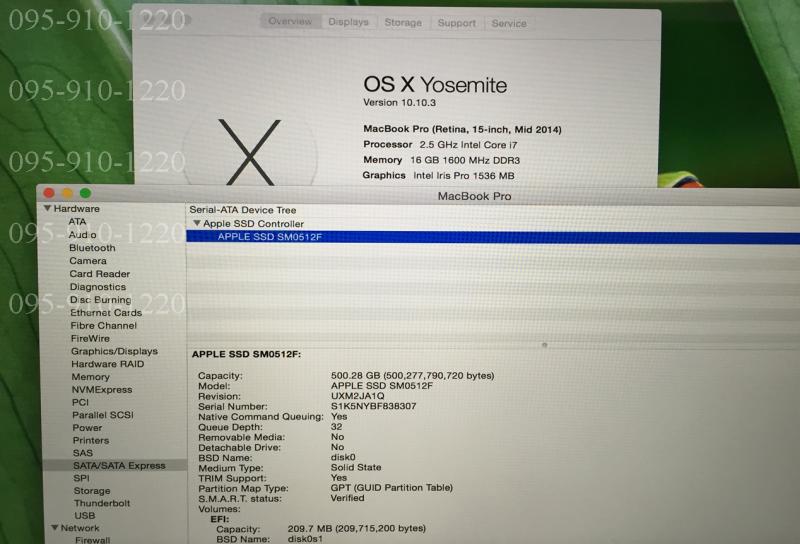800x544 pixels.
Task: Click the EFI capacity 209.7 MB value
Action: pos(357,528)
